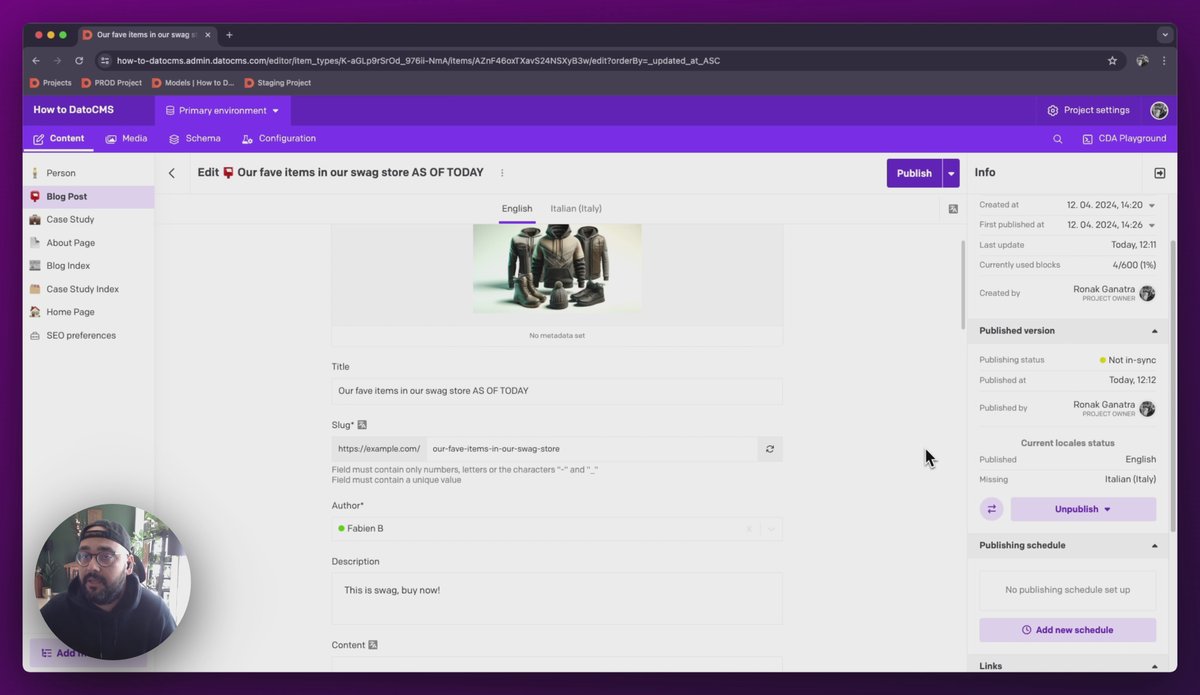Expand the First published at dropdown
The height and width of the screenshot is (695, 1200).
coord(1152,225)
